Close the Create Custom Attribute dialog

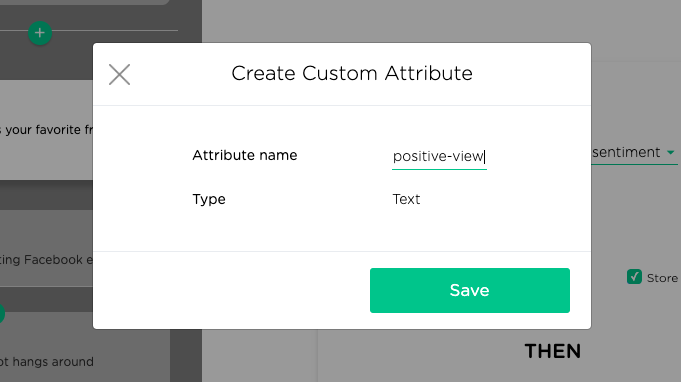tap(119, 74)
